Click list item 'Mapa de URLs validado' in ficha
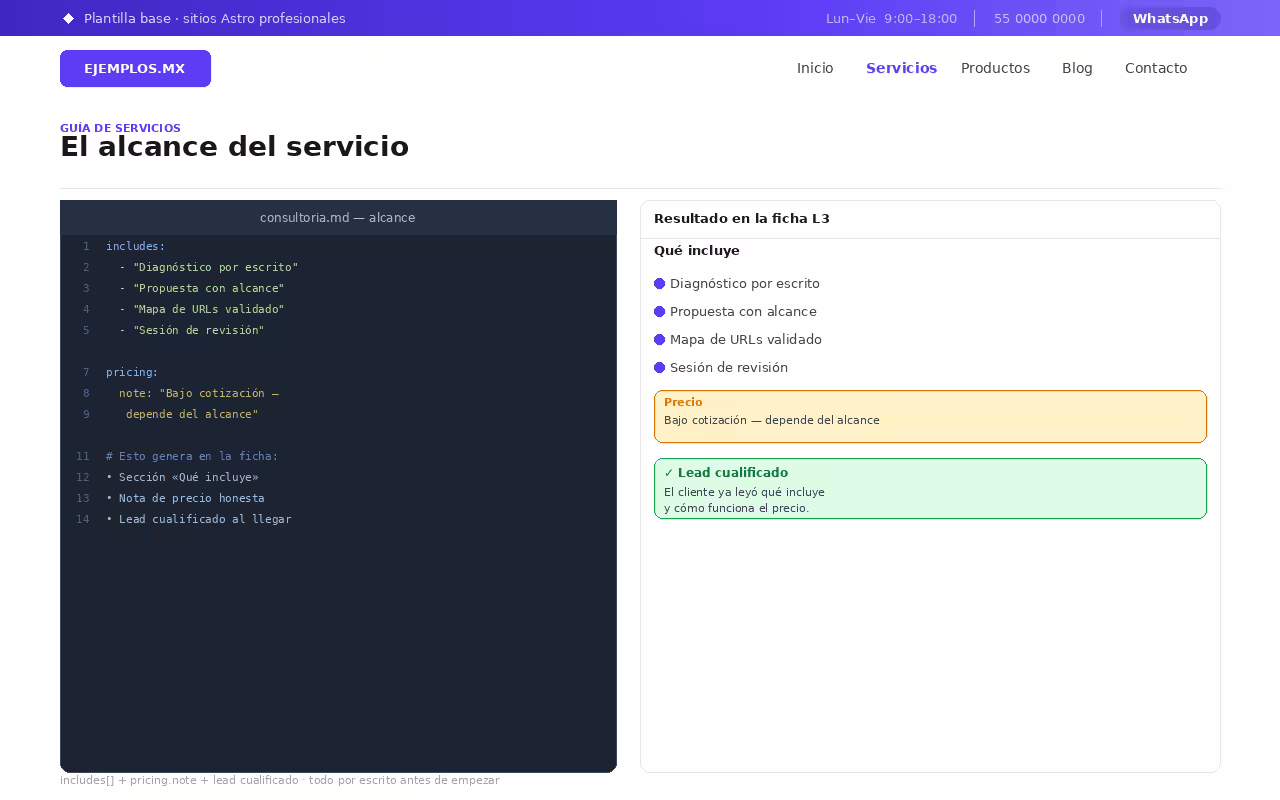This screenshot has width=1280, height=800. [746, 340]
